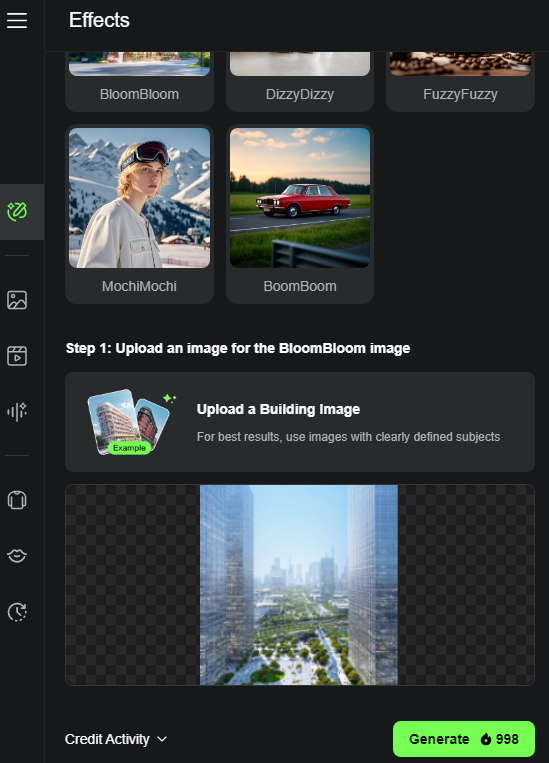Click the MochiMochi label text
549x763 pixels.
[139, 286]
